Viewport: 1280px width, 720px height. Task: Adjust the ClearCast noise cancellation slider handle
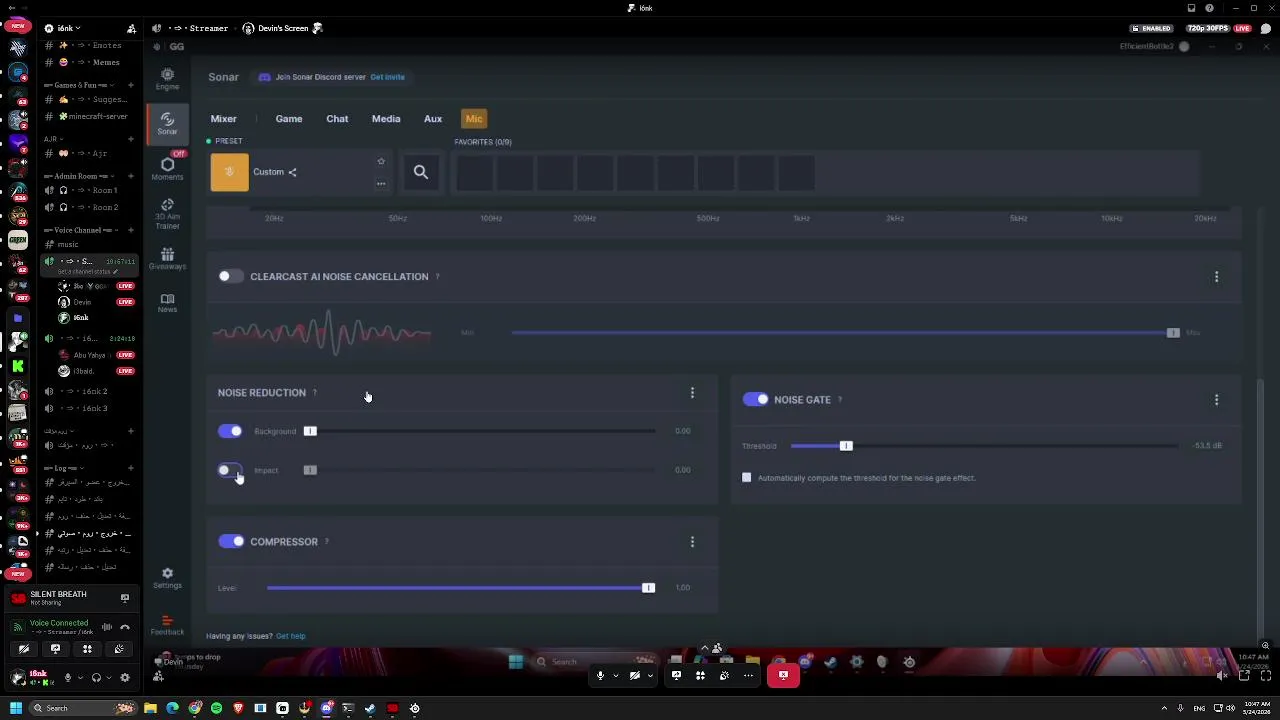pos(1173,333)
